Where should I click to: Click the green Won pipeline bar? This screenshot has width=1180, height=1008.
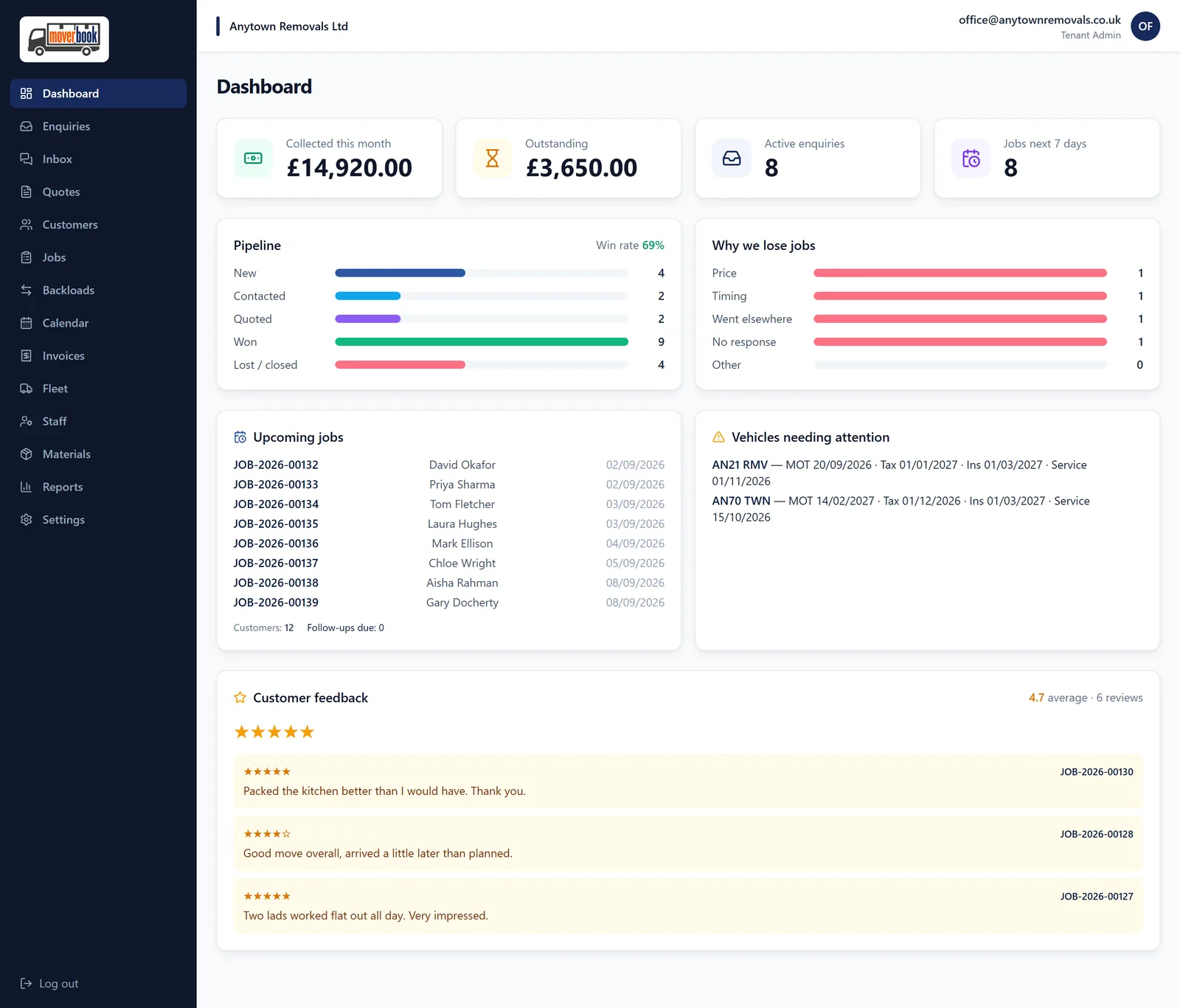click(482, 342)
